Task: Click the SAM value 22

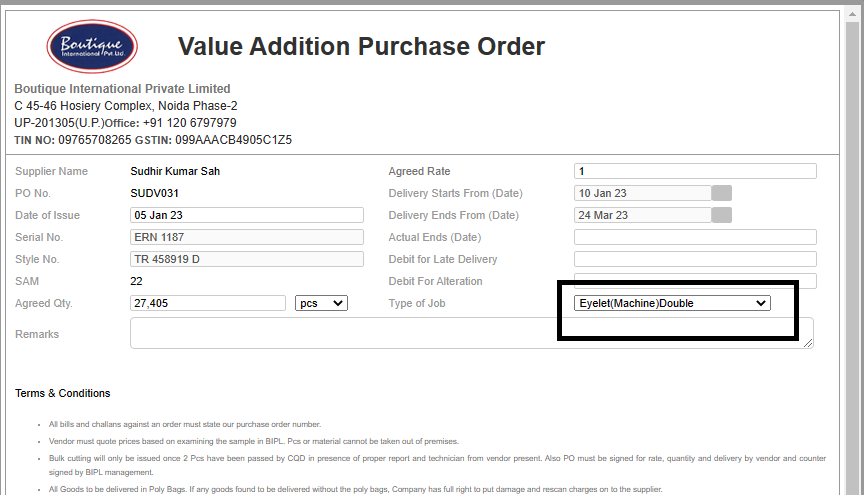Action: [x=136, y=281]
